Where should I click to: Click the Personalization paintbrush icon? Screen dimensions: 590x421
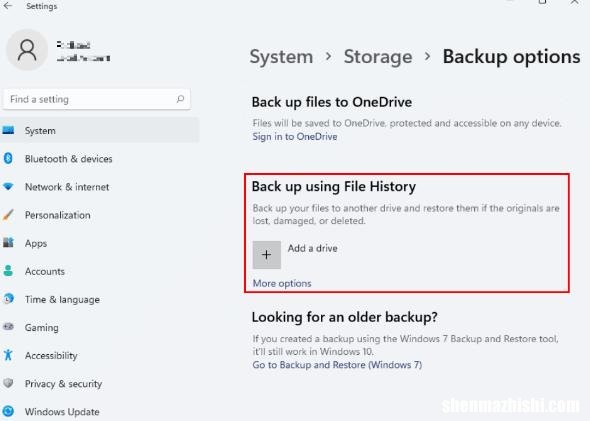pos(8,215)
